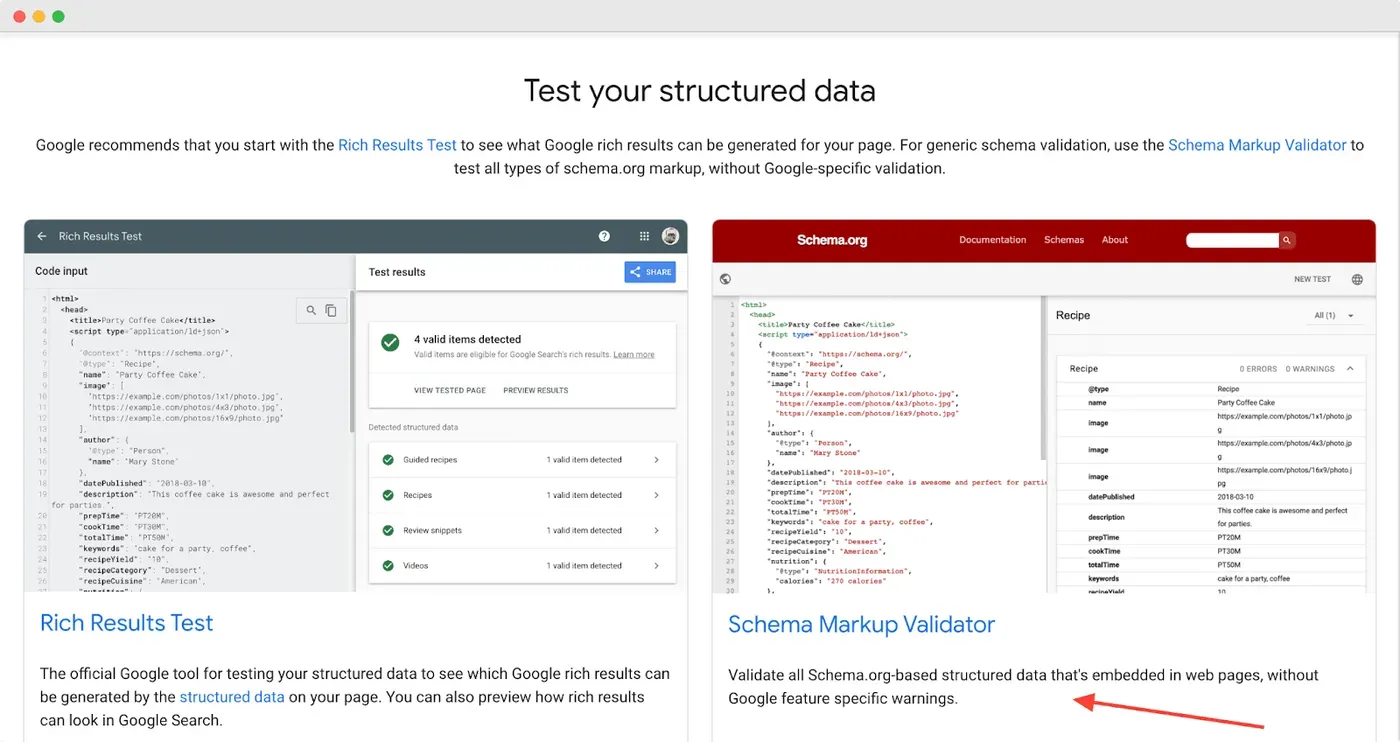Screen dimensions: 1400x742
Task: Click the '0 WARNINGS' label in Recipe panel
Action: point(1310,369)
